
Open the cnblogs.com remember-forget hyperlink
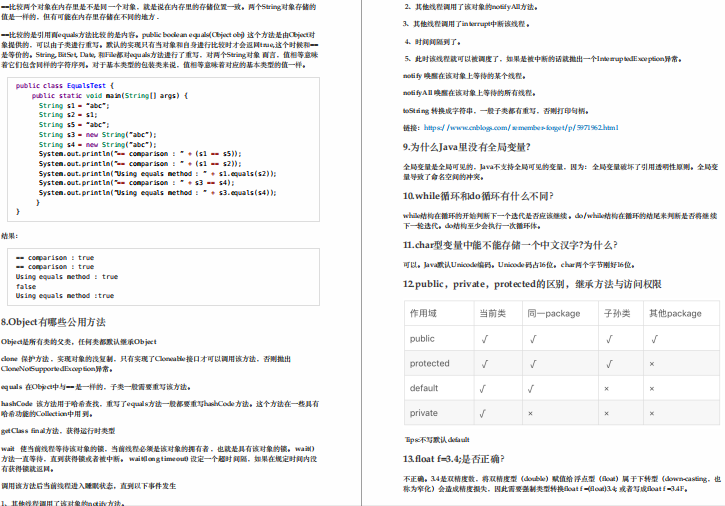coord(521,128)
